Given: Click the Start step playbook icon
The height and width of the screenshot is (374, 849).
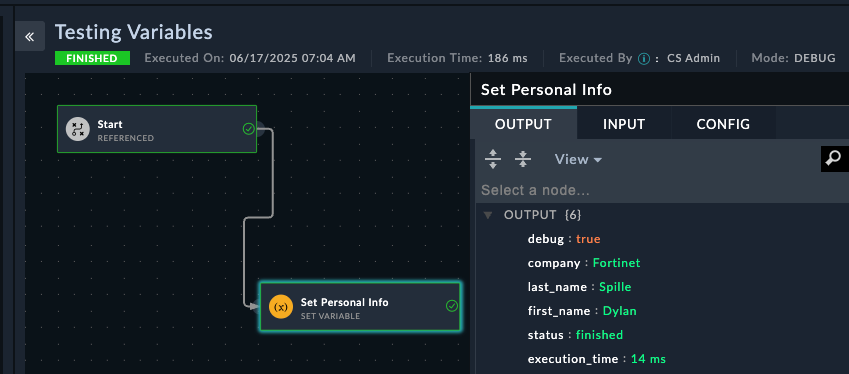Looking at the screenshot, I should click(x=77, y=129).
